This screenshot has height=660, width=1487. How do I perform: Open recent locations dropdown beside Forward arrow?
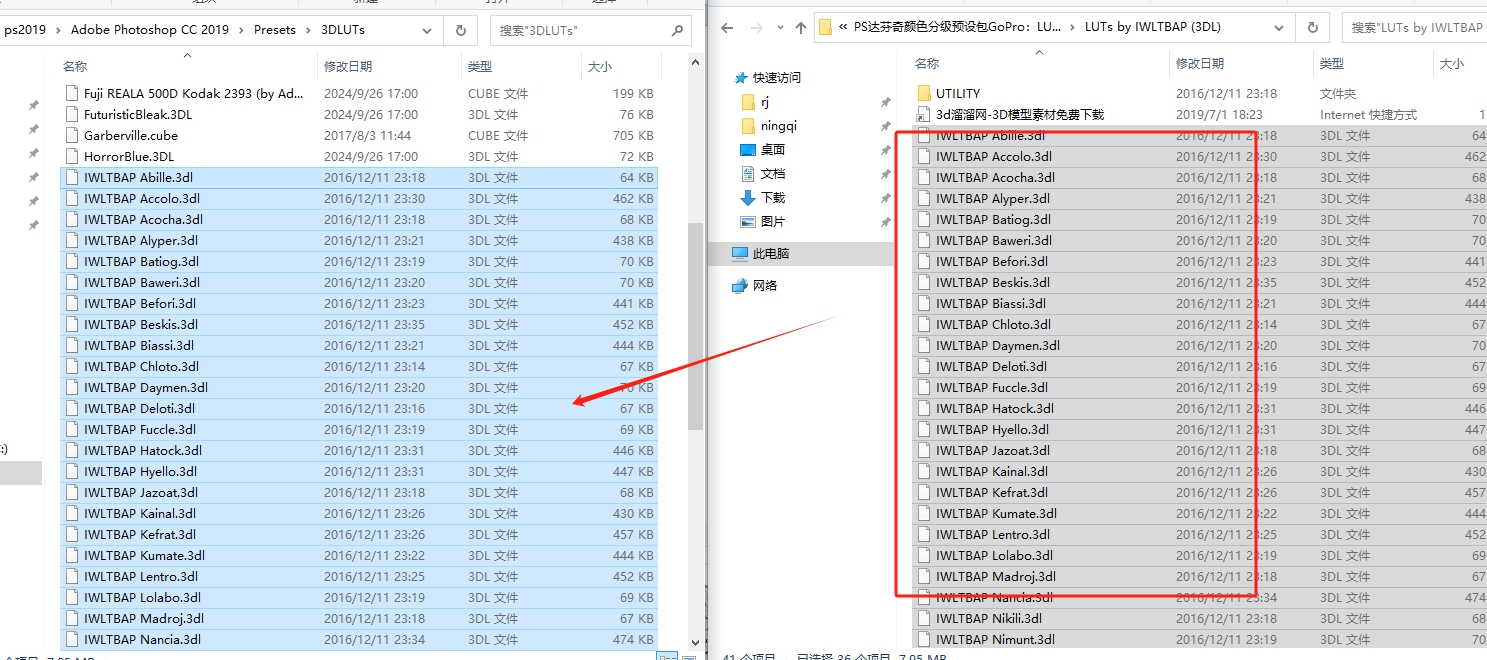tap(779, 29)
